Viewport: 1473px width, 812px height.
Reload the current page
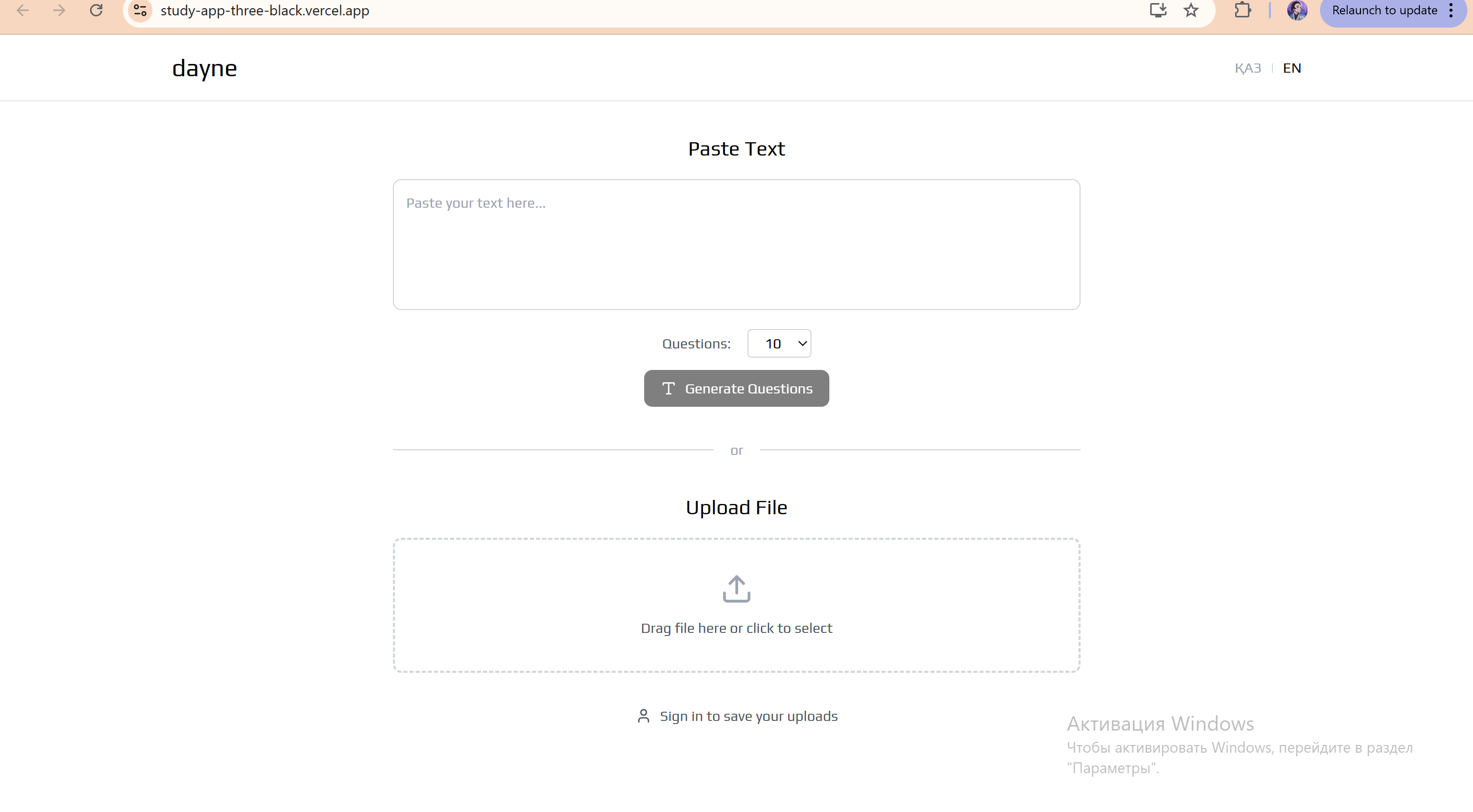tap(96, 10)
